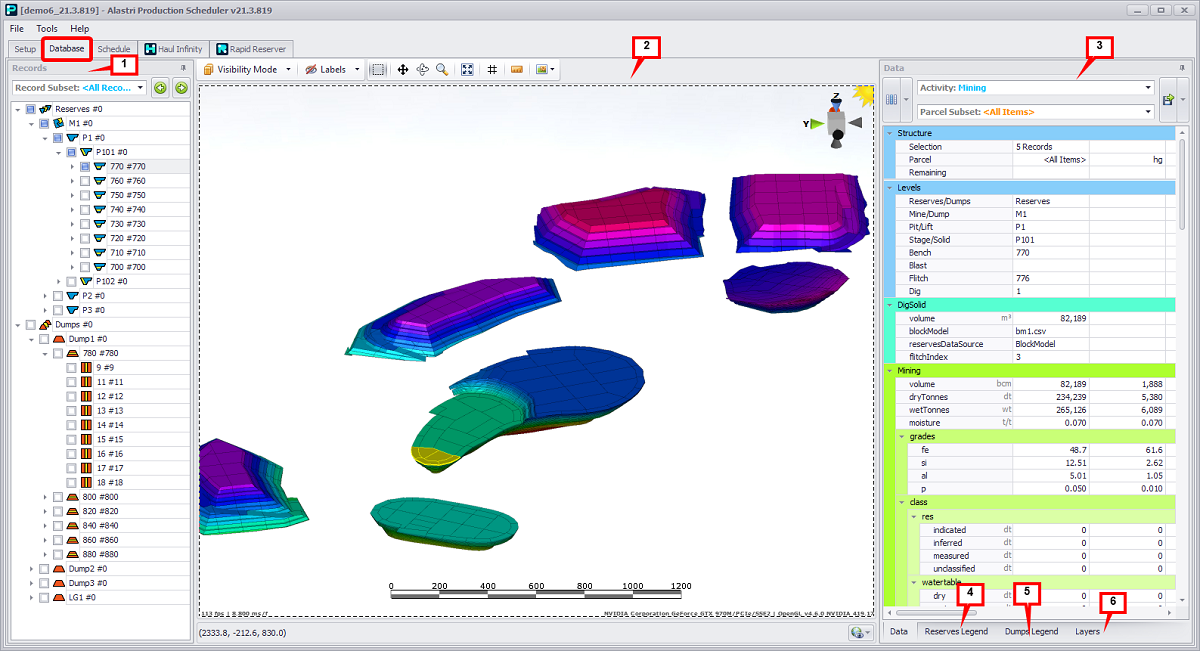Select the pan (move) tool

(403, 70)
